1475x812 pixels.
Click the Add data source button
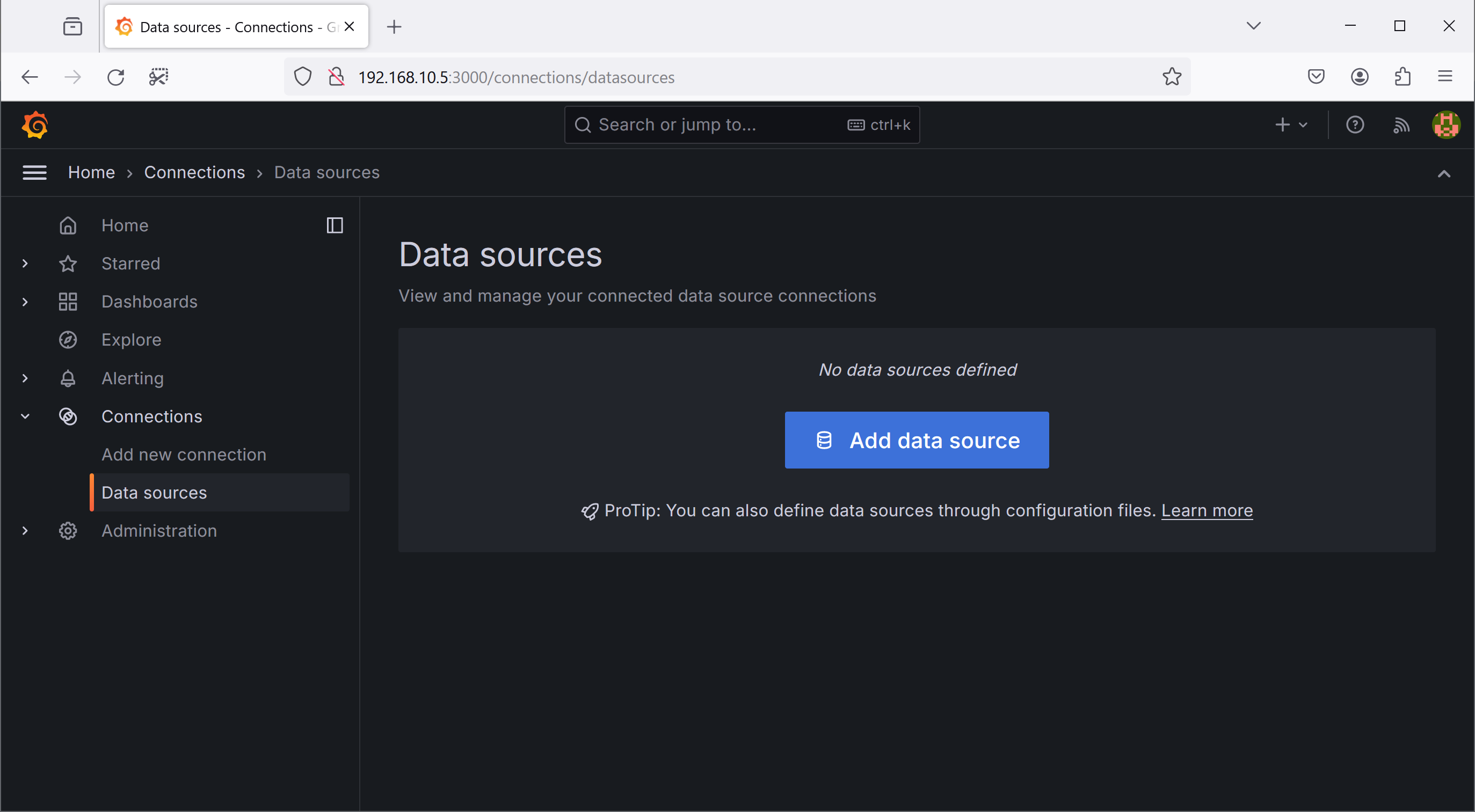(918, 440)
